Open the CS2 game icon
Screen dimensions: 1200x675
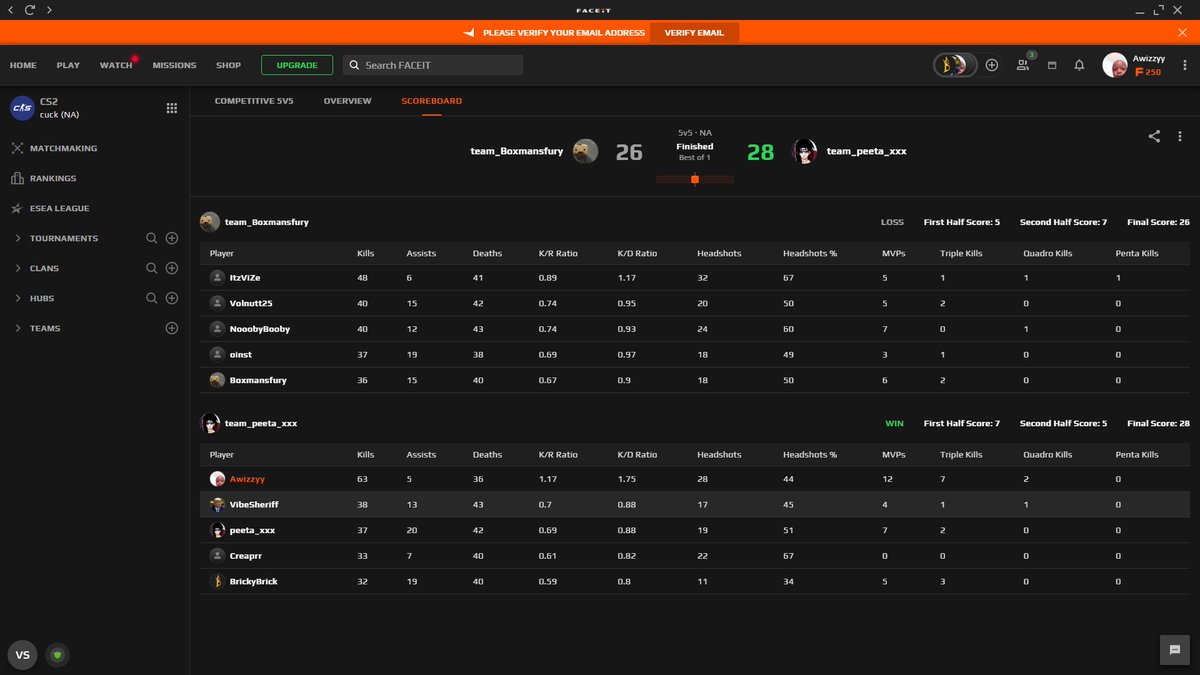coord(22,108)
